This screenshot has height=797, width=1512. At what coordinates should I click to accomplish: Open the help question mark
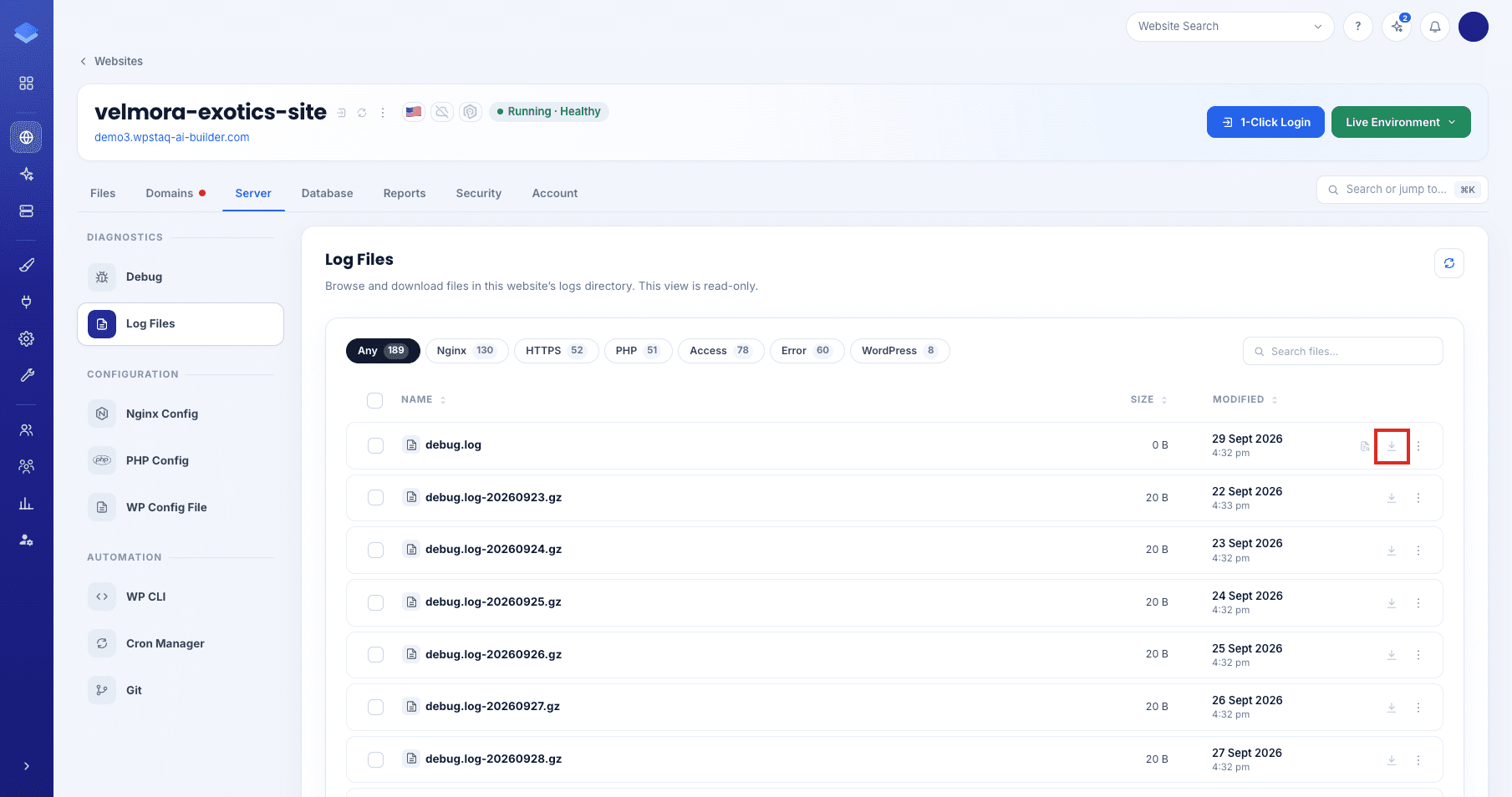pos(1358,27)
